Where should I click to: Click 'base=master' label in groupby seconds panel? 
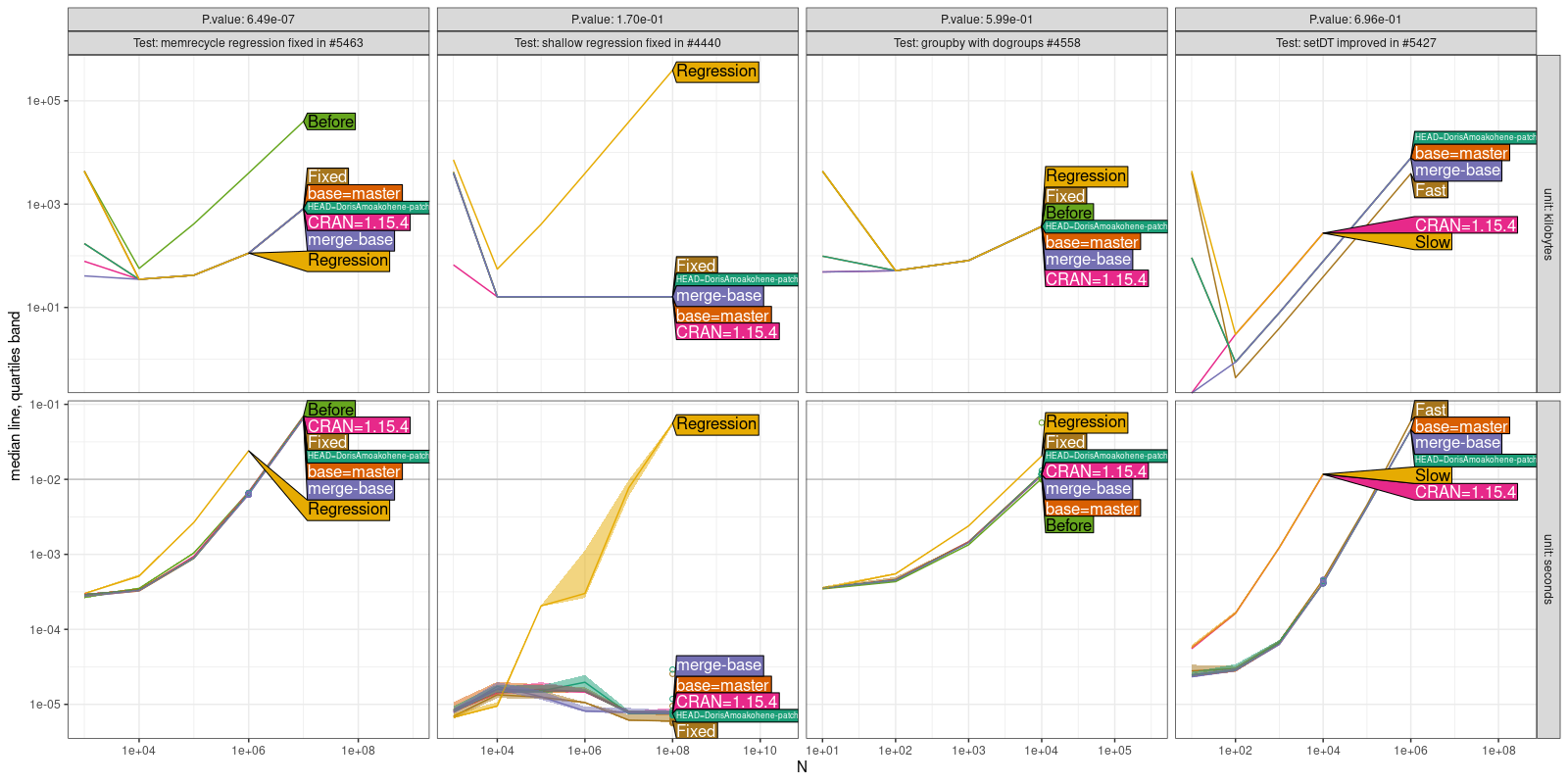(x=1092, y=509)
